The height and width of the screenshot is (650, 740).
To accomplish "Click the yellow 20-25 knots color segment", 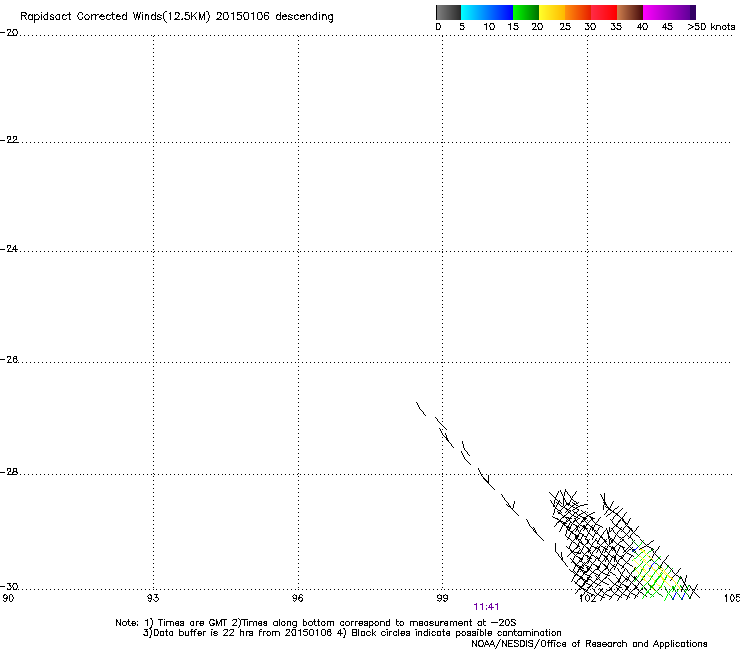I will pyautogui.click(x=552, y=12).
